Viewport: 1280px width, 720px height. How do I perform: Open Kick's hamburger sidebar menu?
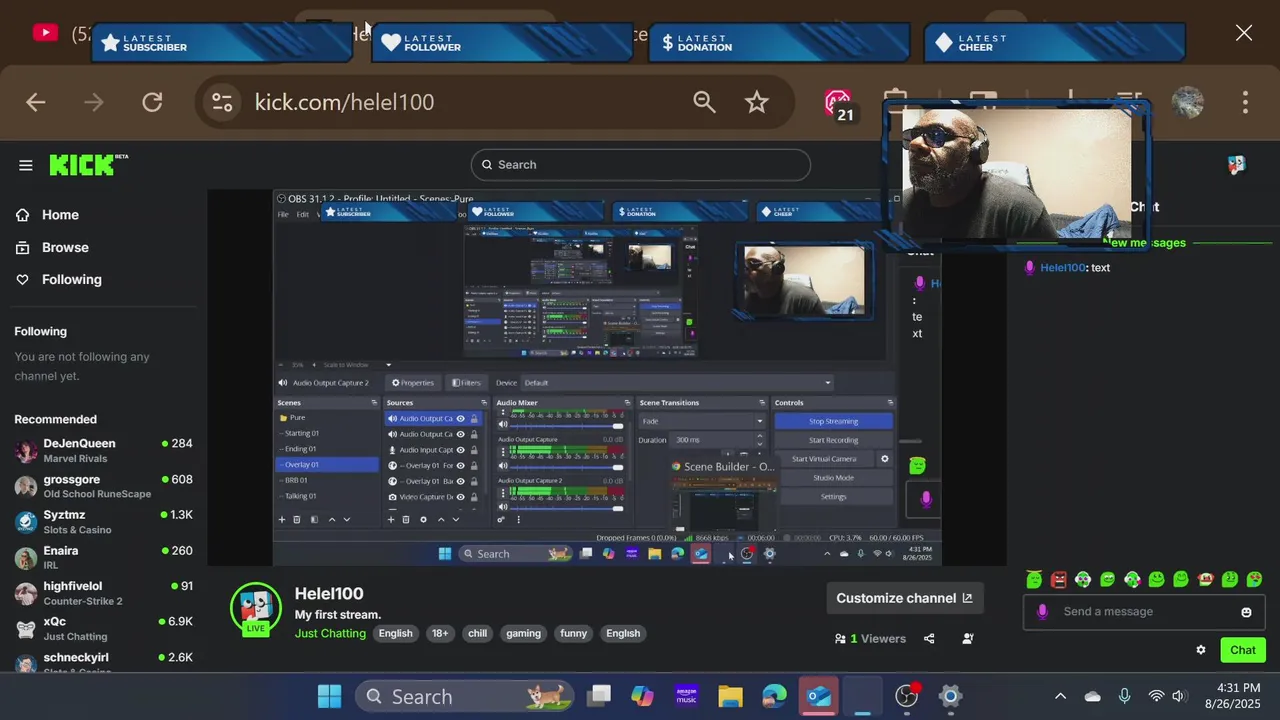coord(26,165)
